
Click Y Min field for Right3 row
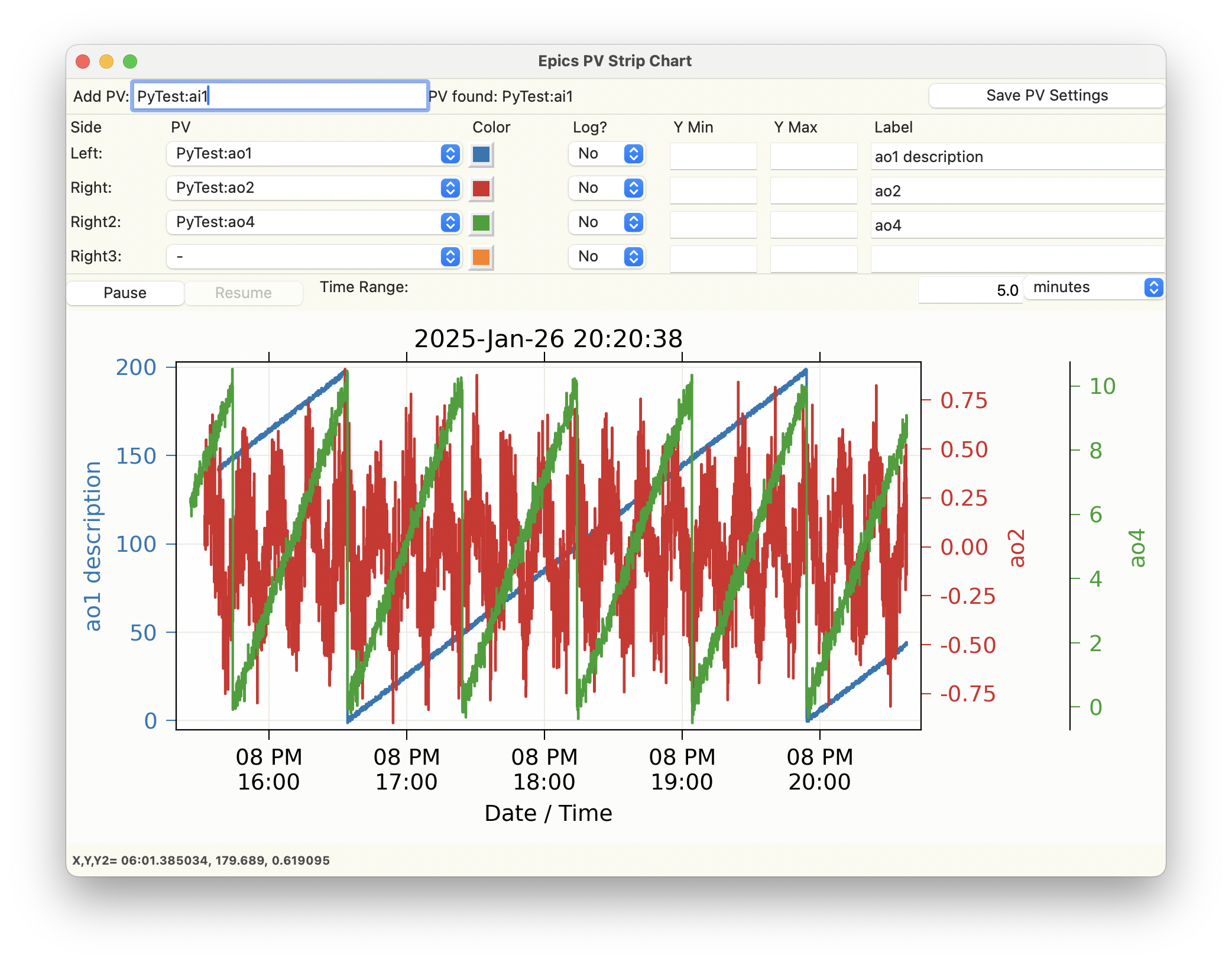click(714, 259)
